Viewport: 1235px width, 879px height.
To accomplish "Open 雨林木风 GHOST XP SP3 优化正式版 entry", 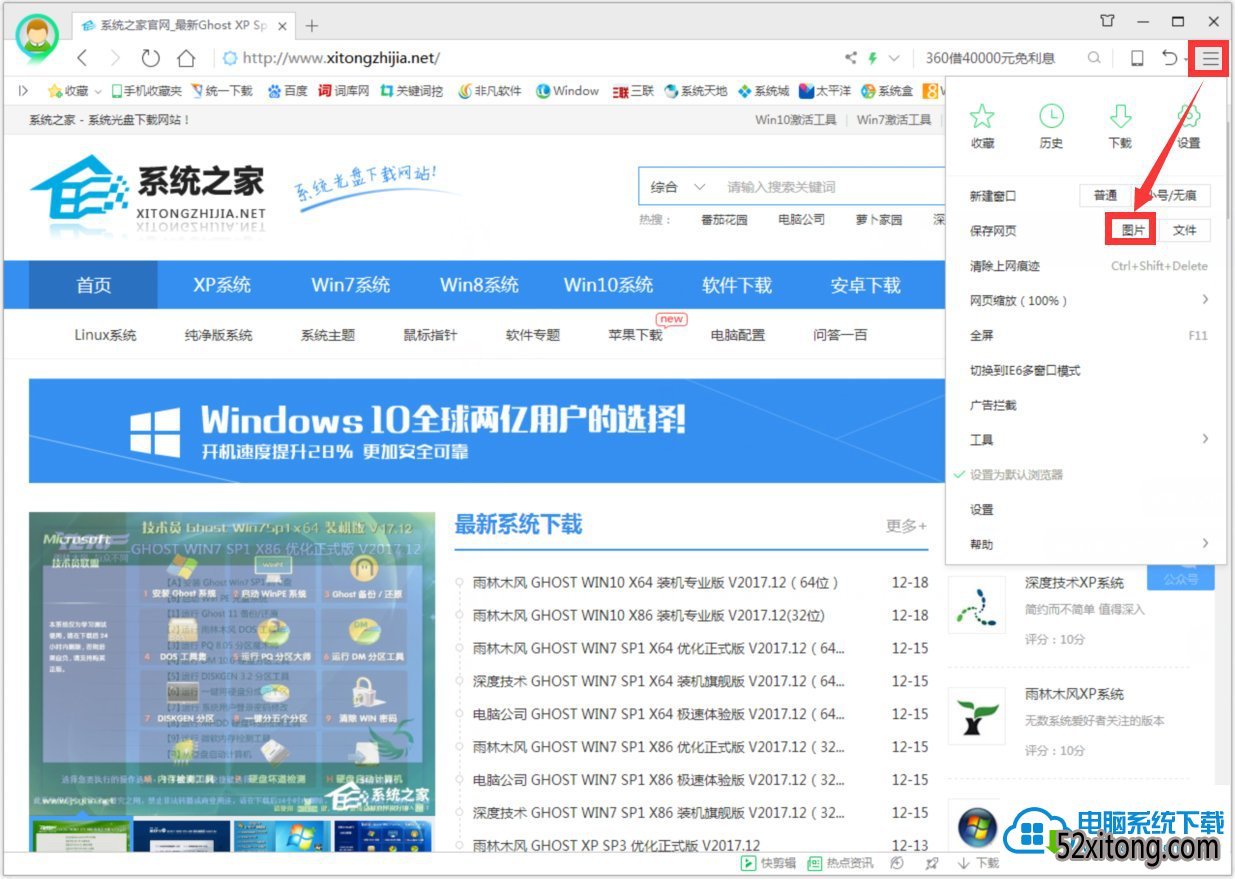I will pyautogui.click(x=616, y=845).
